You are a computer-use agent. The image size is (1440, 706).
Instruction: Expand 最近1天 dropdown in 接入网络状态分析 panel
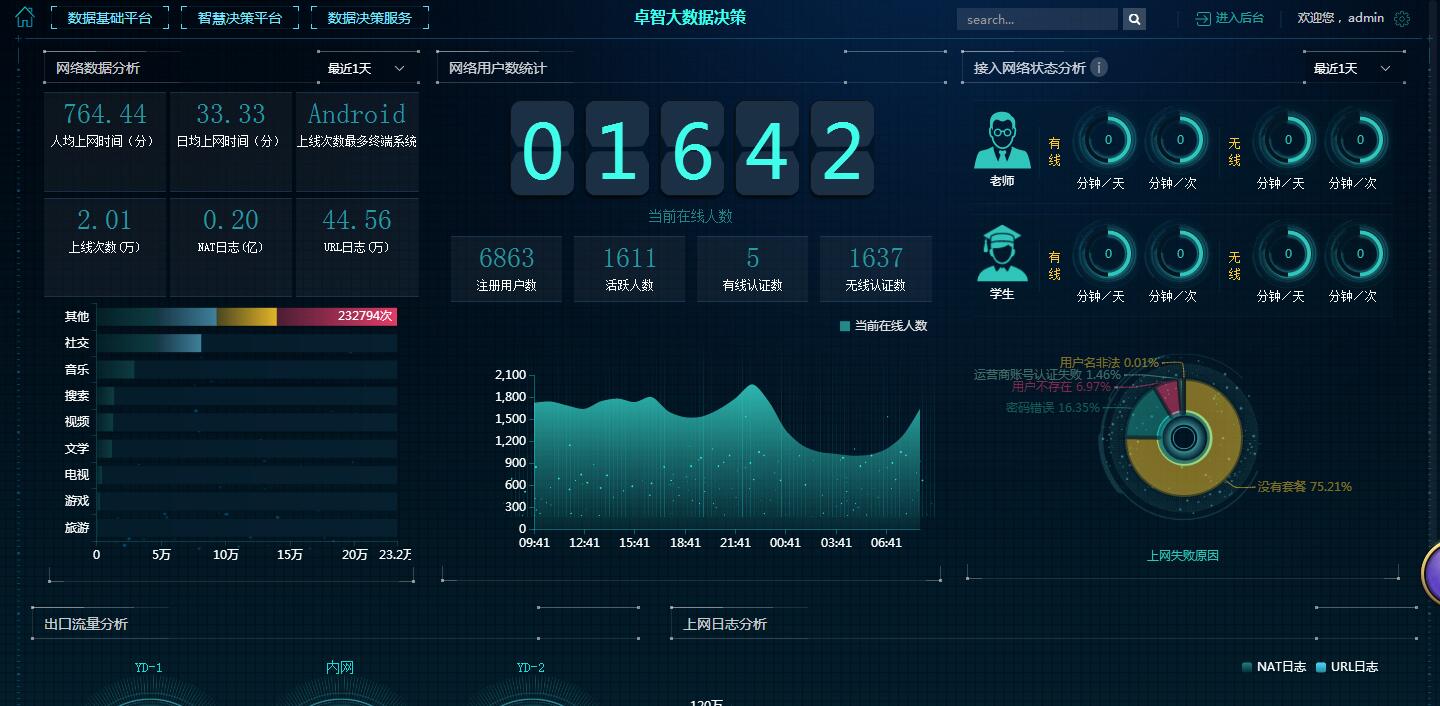[x=1352, y=68]
